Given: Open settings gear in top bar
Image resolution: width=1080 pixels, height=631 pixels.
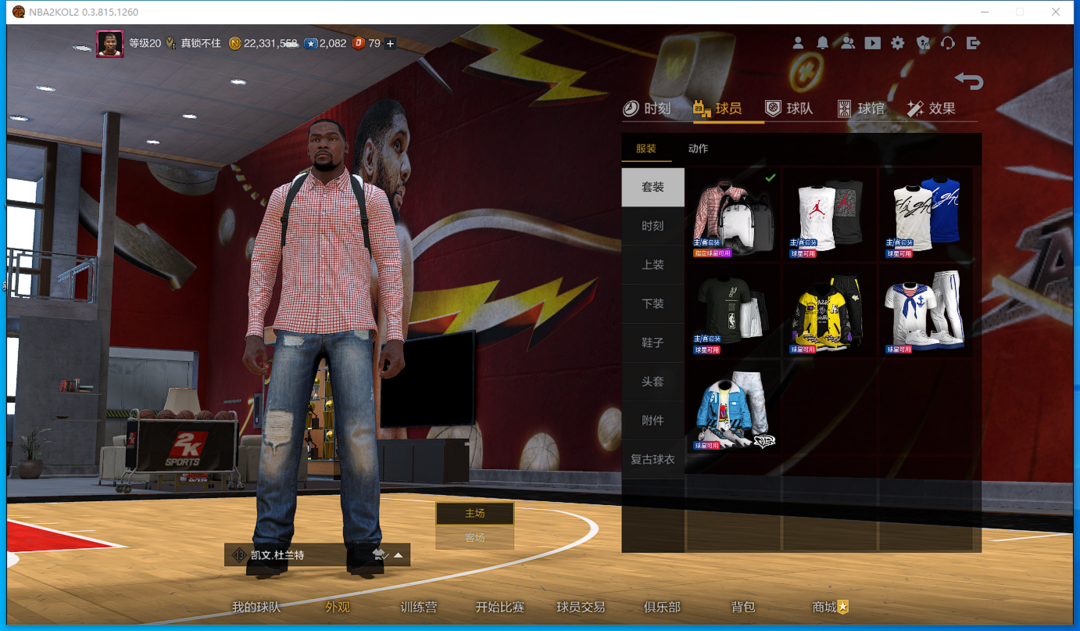Looking at the screenshot, I should coord(897,43).
